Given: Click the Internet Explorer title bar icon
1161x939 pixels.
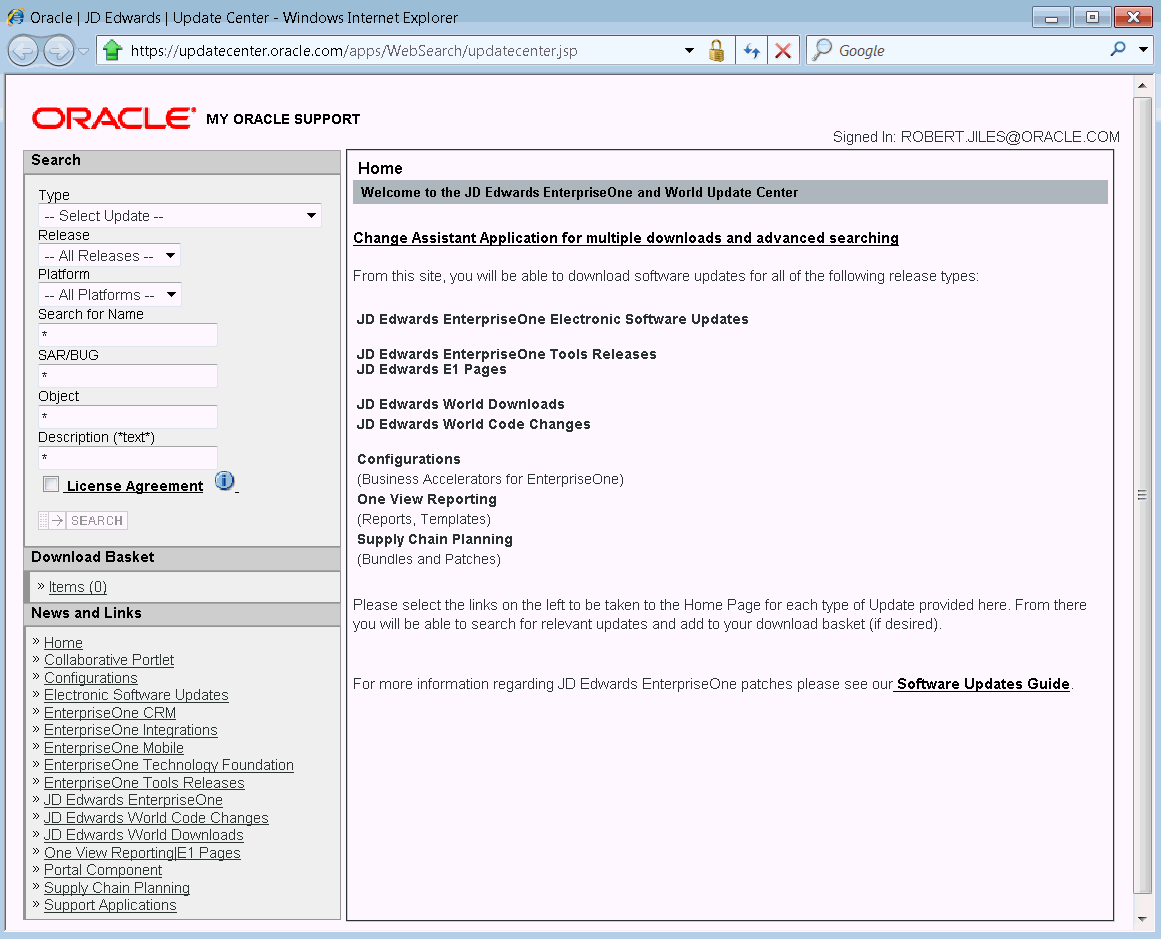Looking at the screenshot, I should 16,17.
